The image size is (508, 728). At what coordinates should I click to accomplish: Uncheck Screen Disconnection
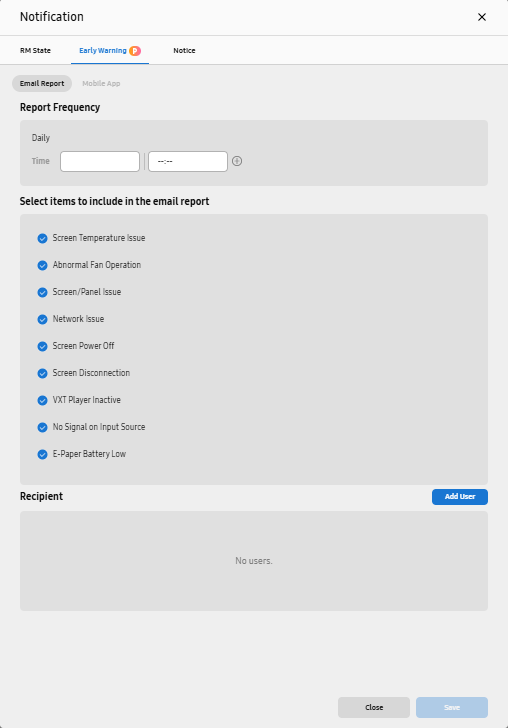coord(42,373)
